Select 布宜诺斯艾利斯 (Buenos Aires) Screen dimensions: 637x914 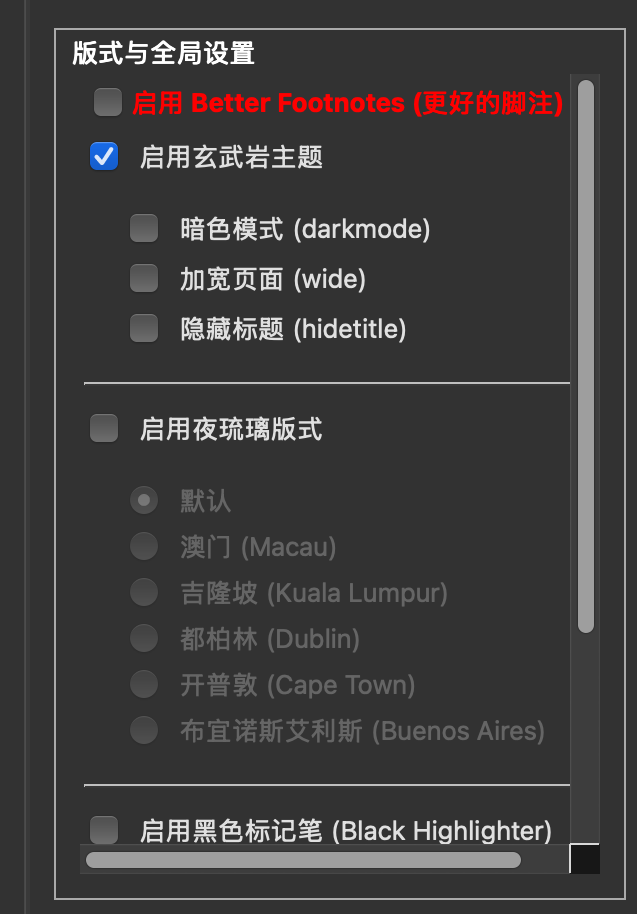[x=143, y=730]
